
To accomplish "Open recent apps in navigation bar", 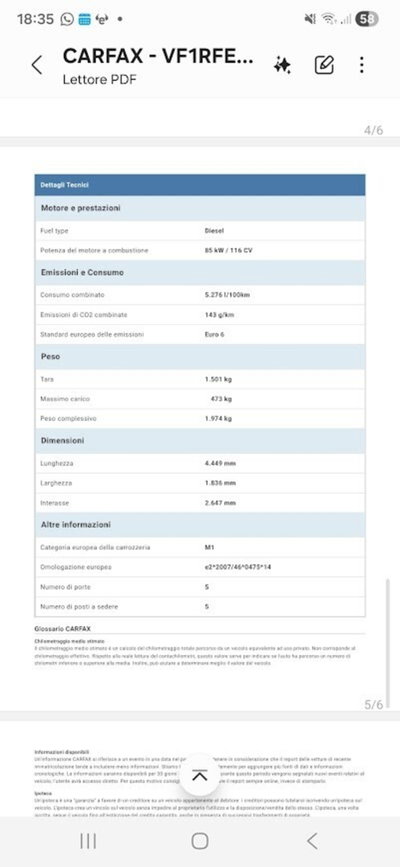I will (x=88, y=841).
